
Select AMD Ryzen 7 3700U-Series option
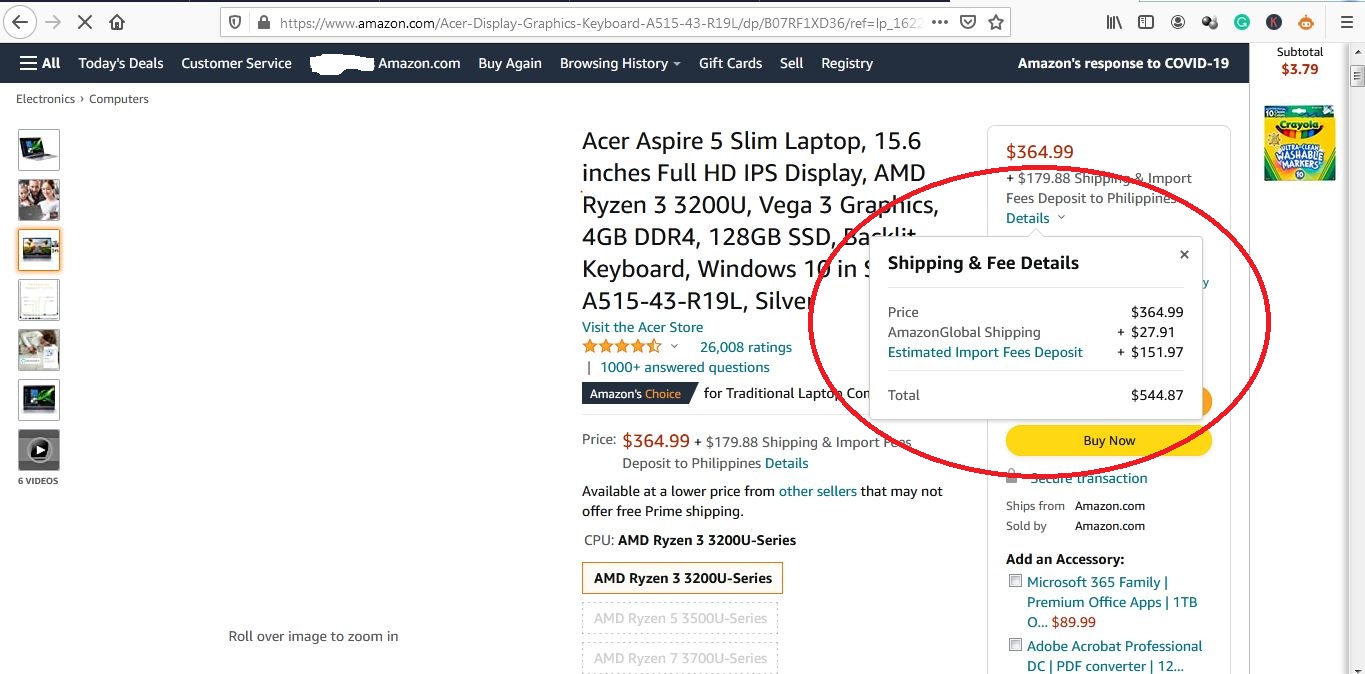tap(680, 658)
